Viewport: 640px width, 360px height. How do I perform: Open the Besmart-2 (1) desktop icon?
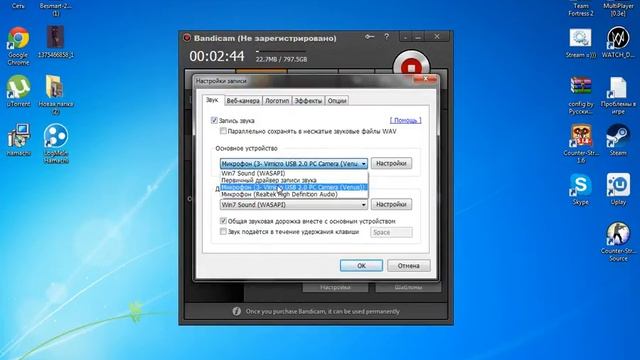(x=56, y=8)
